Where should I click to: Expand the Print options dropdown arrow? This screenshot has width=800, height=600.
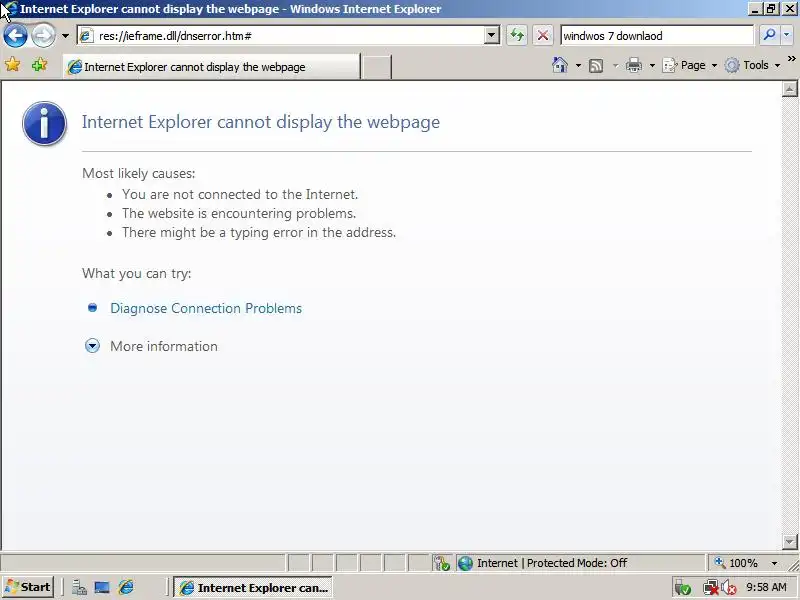point(652,65)
